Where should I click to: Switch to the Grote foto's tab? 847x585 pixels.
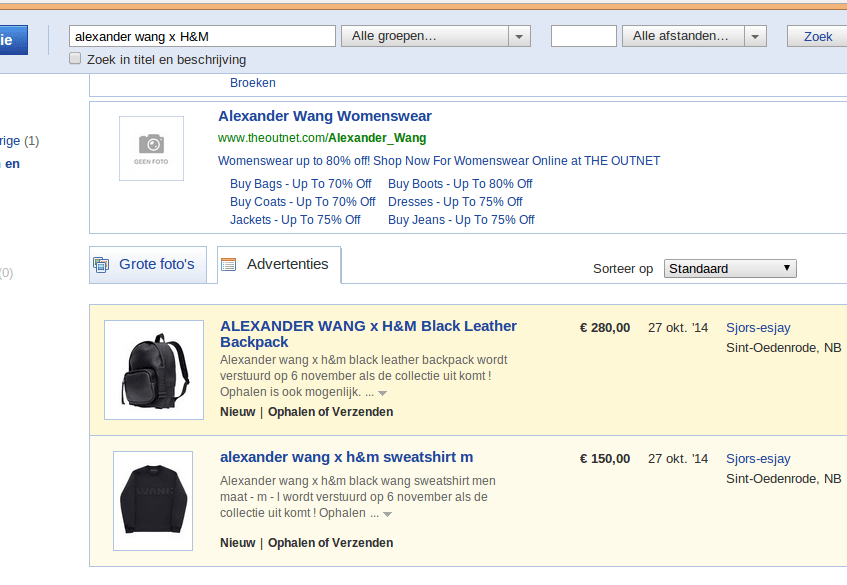coord(148,264)
